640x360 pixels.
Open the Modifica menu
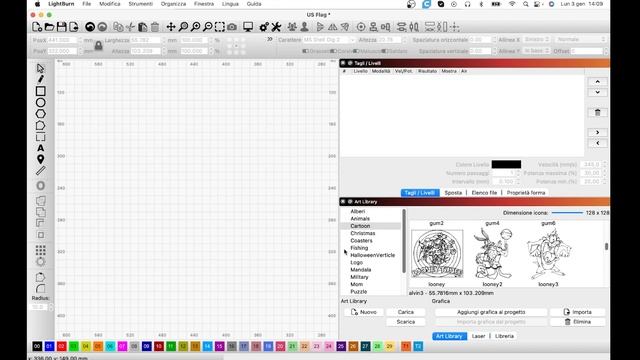tap(110, 4)
